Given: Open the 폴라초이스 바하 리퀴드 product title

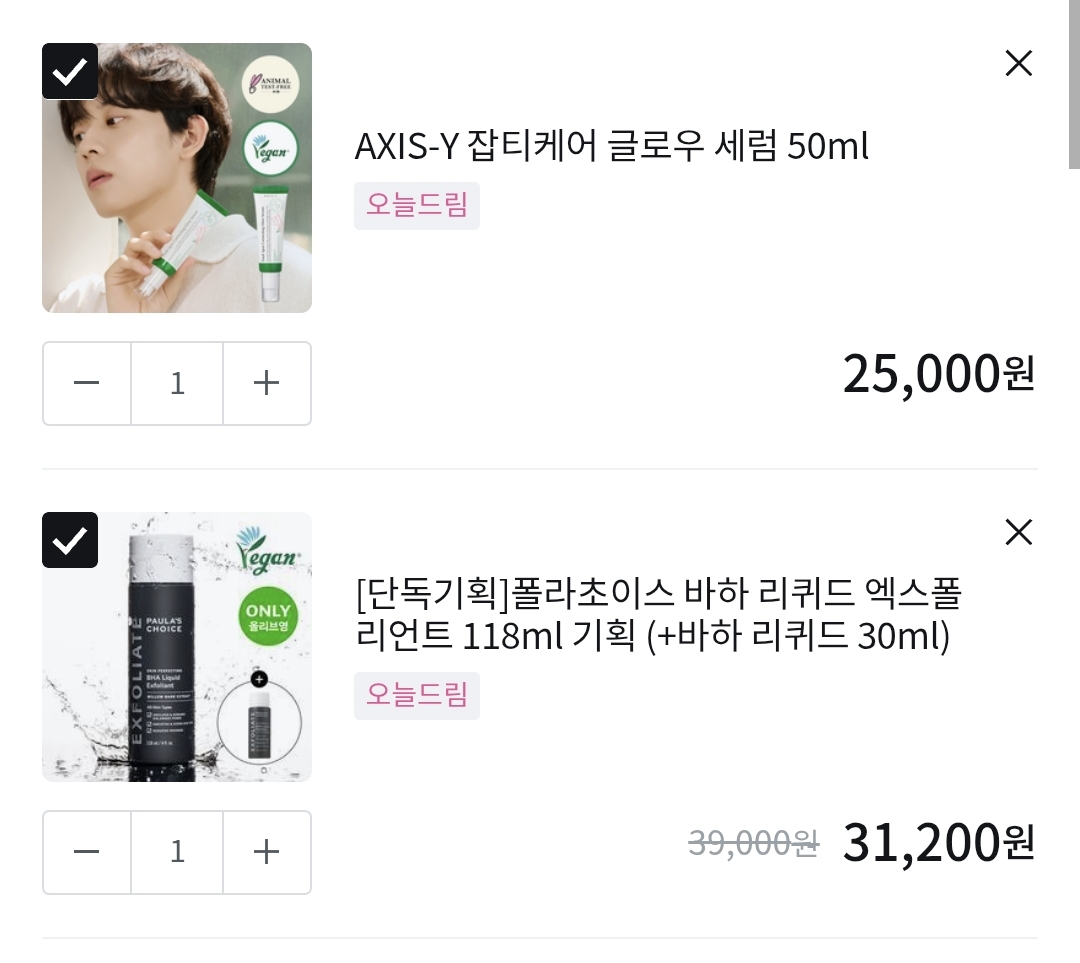Looking at the screenshot, I should 657,615.
